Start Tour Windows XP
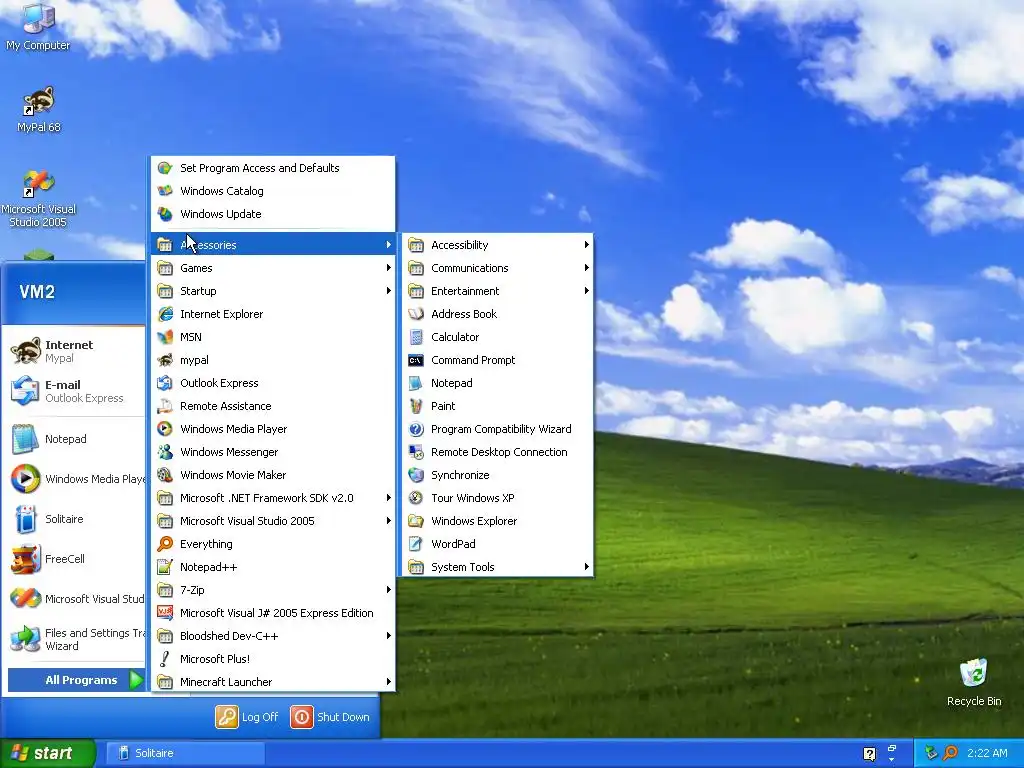 pyautogui.click(x=497, y=498)
